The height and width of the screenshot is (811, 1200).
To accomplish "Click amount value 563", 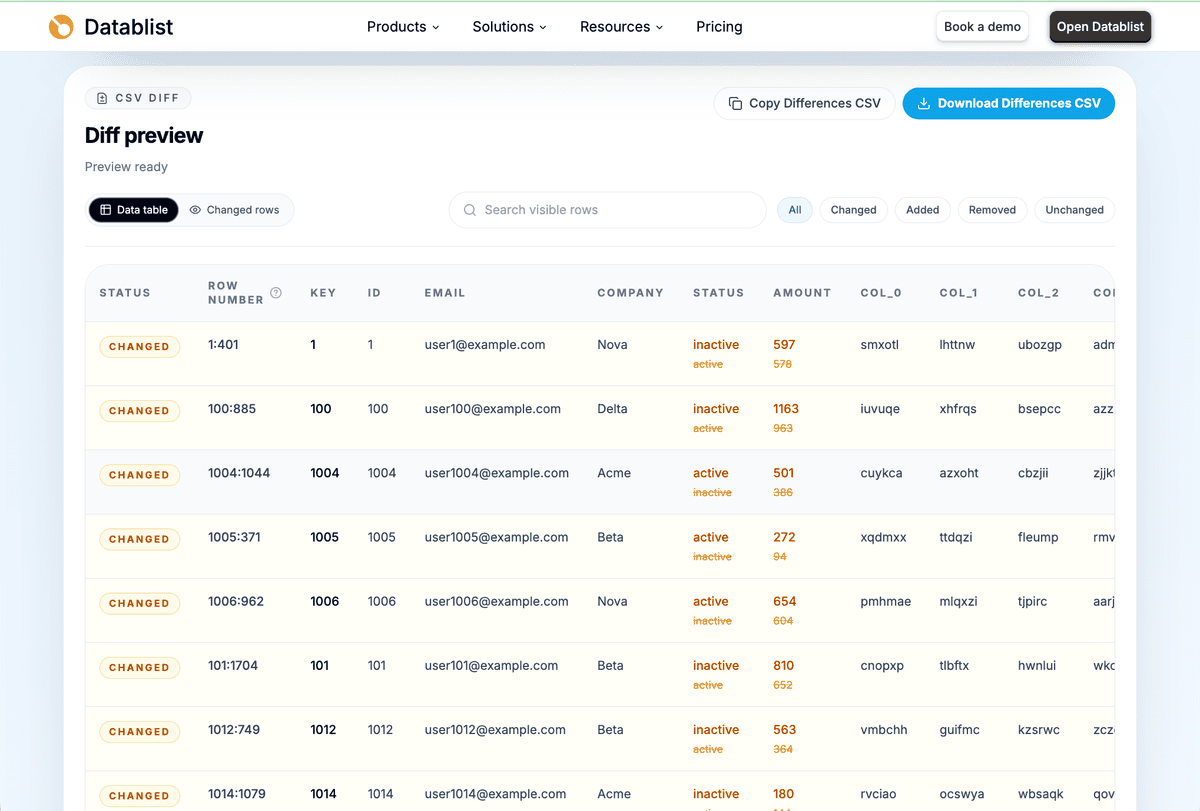I will tap(785, 730).
